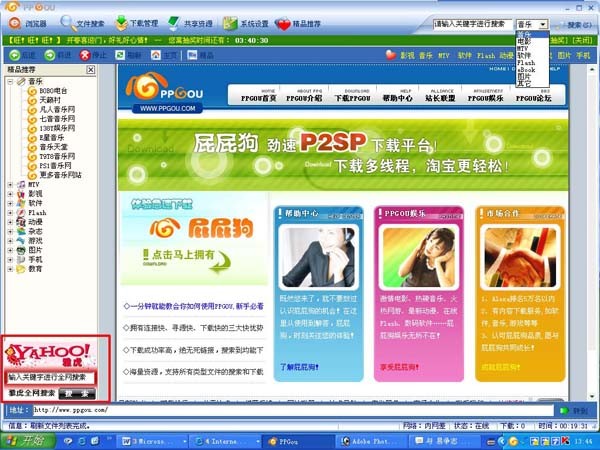Click the 影视 category icon in tree
This screenshot has width=600, height=450.
pyautogui.click(x=21, y=194)
